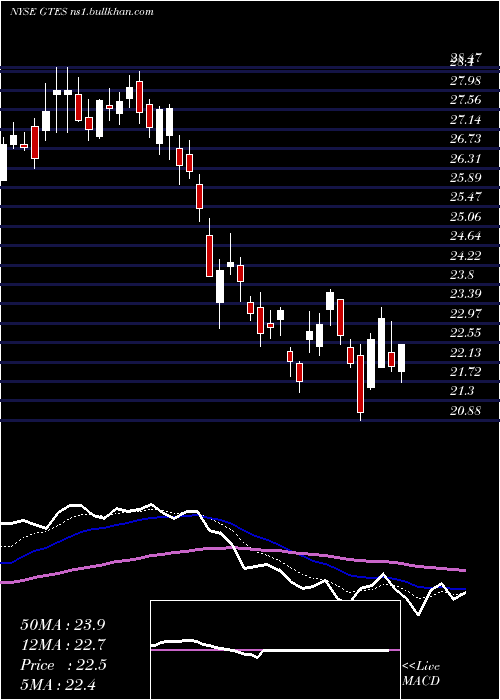The width and height of the screenshot is (500, 700).
Task: Click the 24.22 price axis label
Action: (x=466, y=256)
